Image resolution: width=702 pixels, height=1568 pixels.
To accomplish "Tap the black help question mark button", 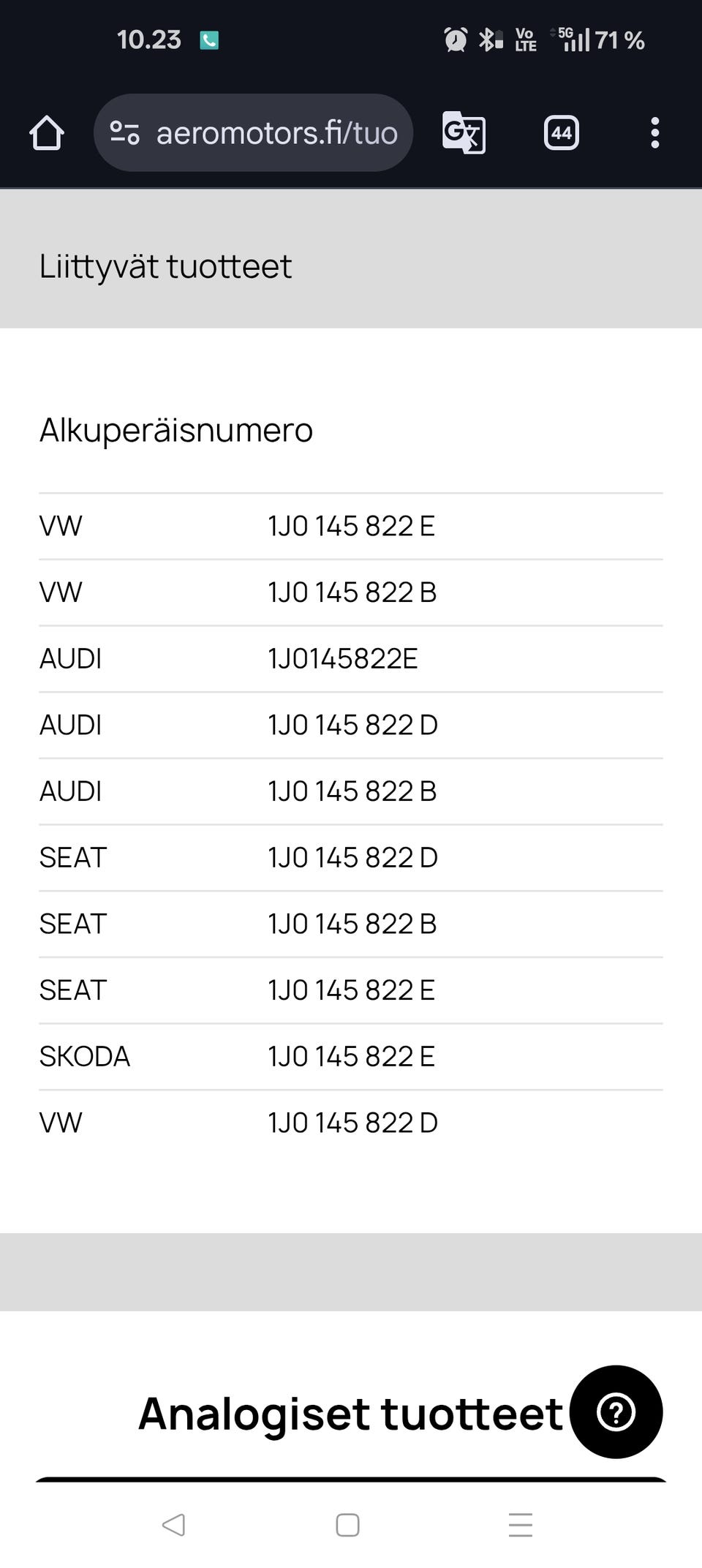I will tap(616, 1411).
